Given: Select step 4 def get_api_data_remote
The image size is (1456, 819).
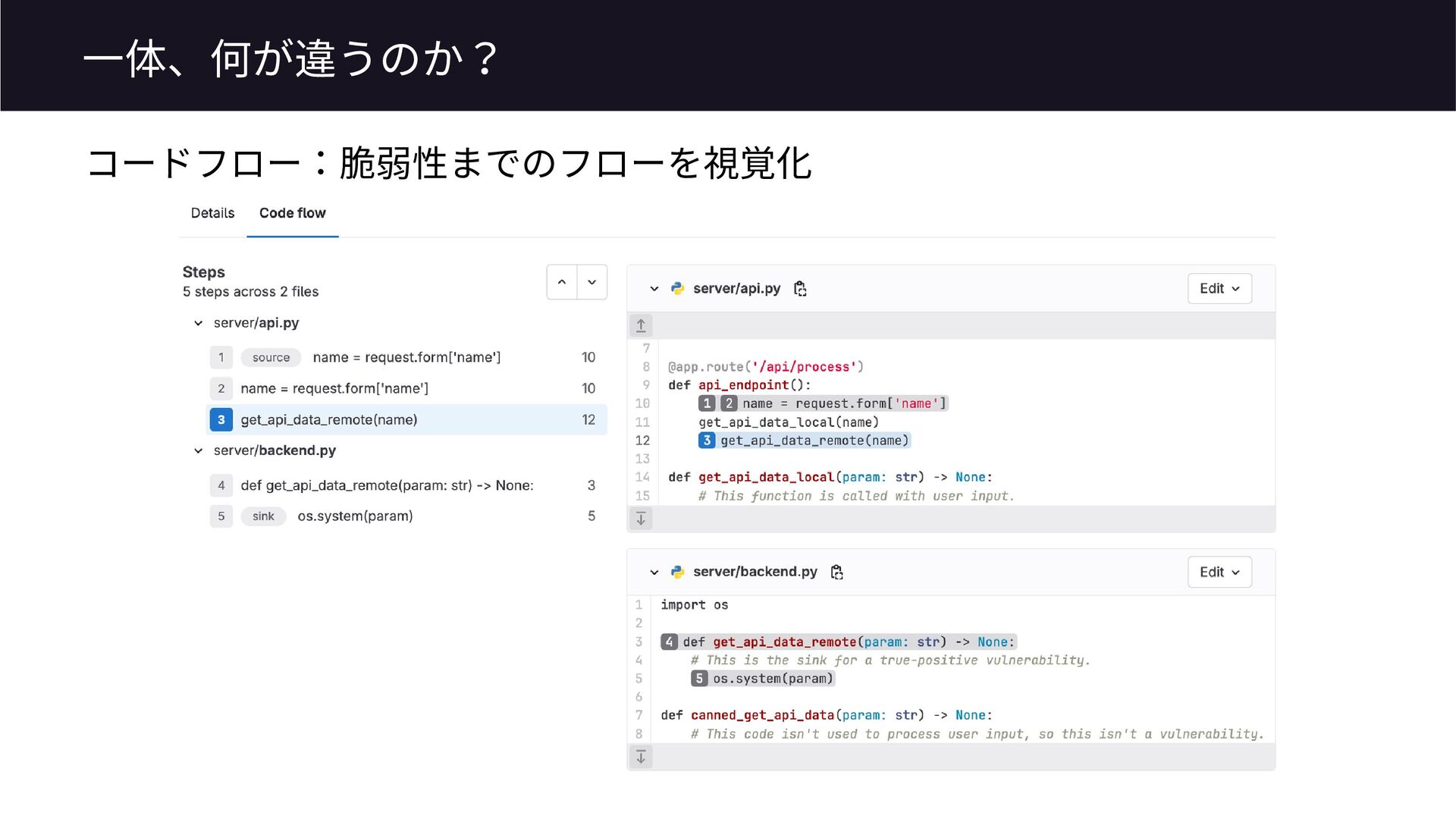Looking at the screenshot, I should 387,485.
